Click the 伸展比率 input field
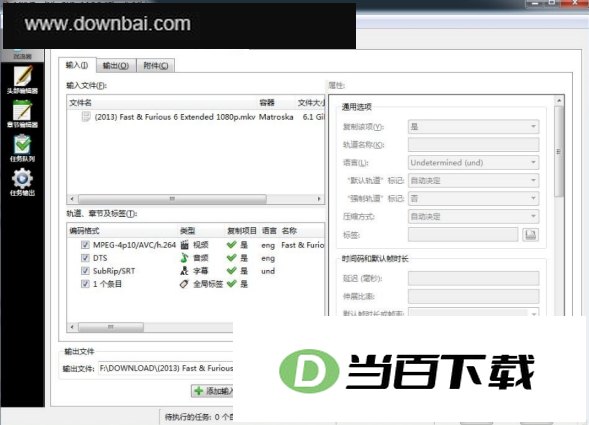589x425 pixels. [473, 296]
